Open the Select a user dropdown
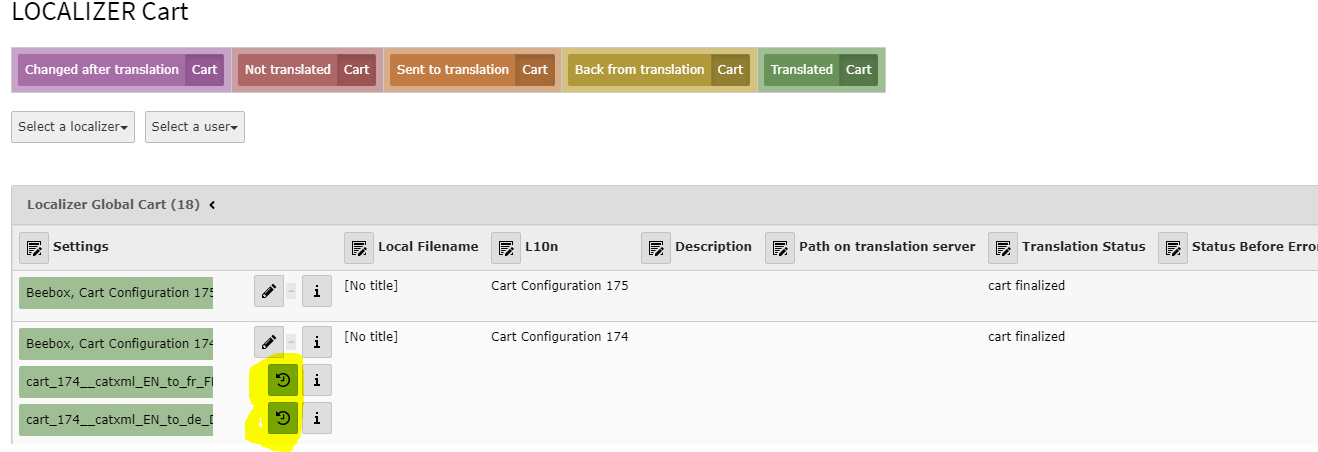 click(x=195, y=127)
